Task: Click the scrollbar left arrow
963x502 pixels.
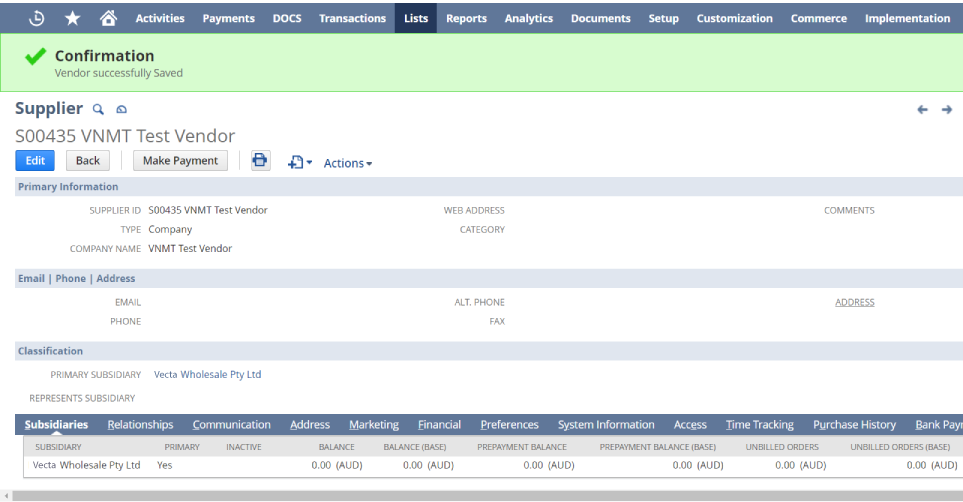Action: tap(7, 496)
